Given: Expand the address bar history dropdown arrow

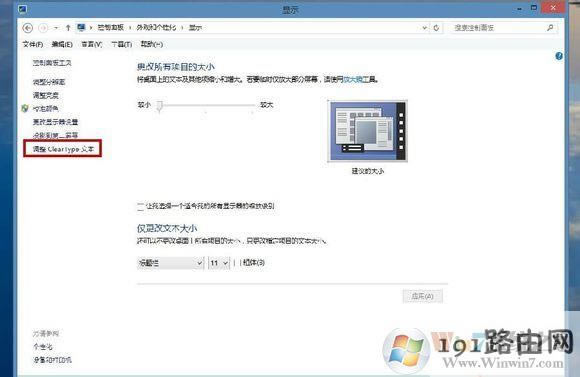Looking at the screenshot, I should (x=425, y=28).
